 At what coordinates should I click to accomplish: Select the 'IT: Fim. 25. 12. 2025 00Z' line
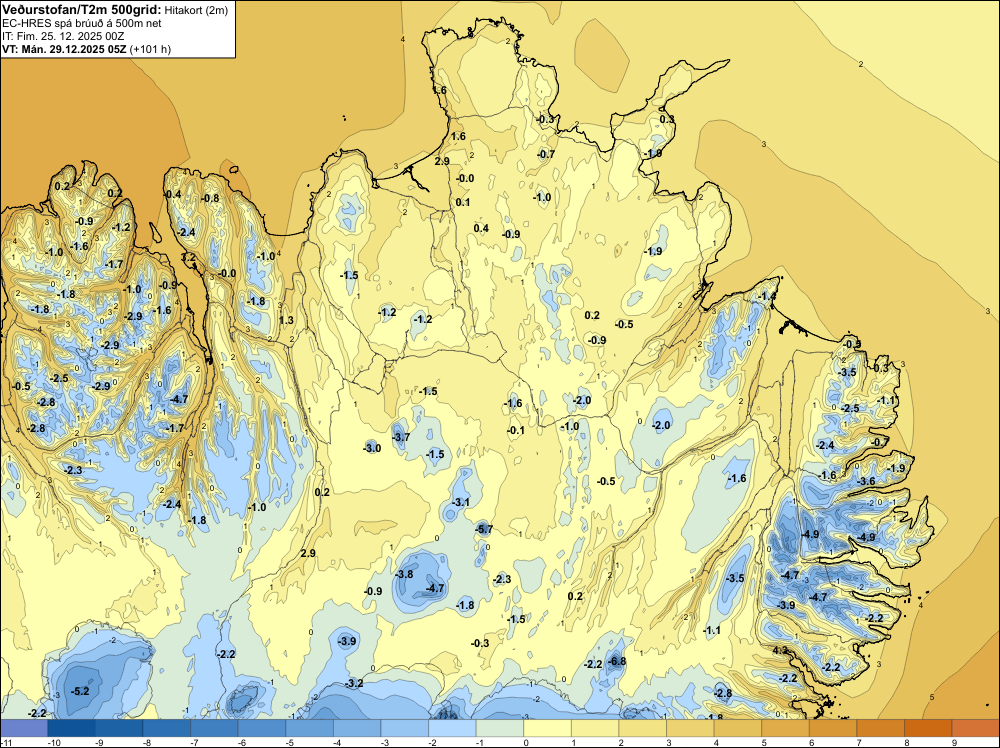[x=63, y=36]
